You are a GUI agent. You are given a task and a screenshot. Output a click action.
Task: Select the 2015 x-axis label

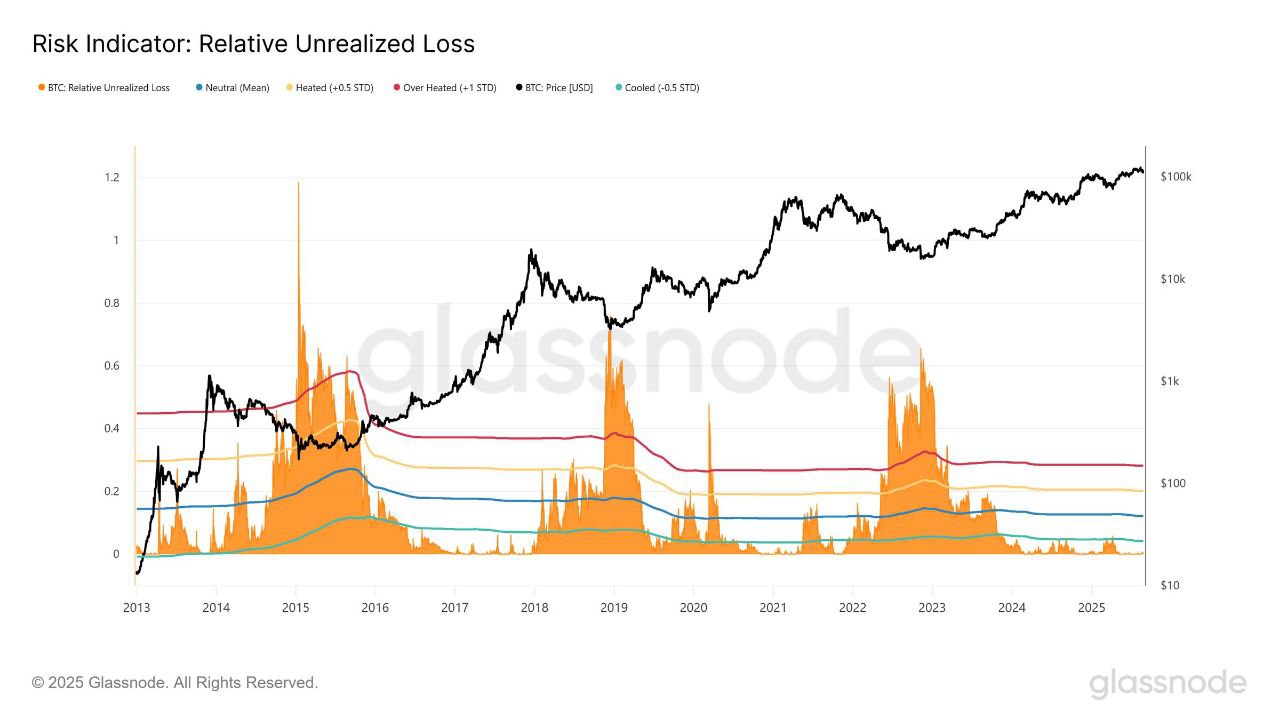[295, 607]
